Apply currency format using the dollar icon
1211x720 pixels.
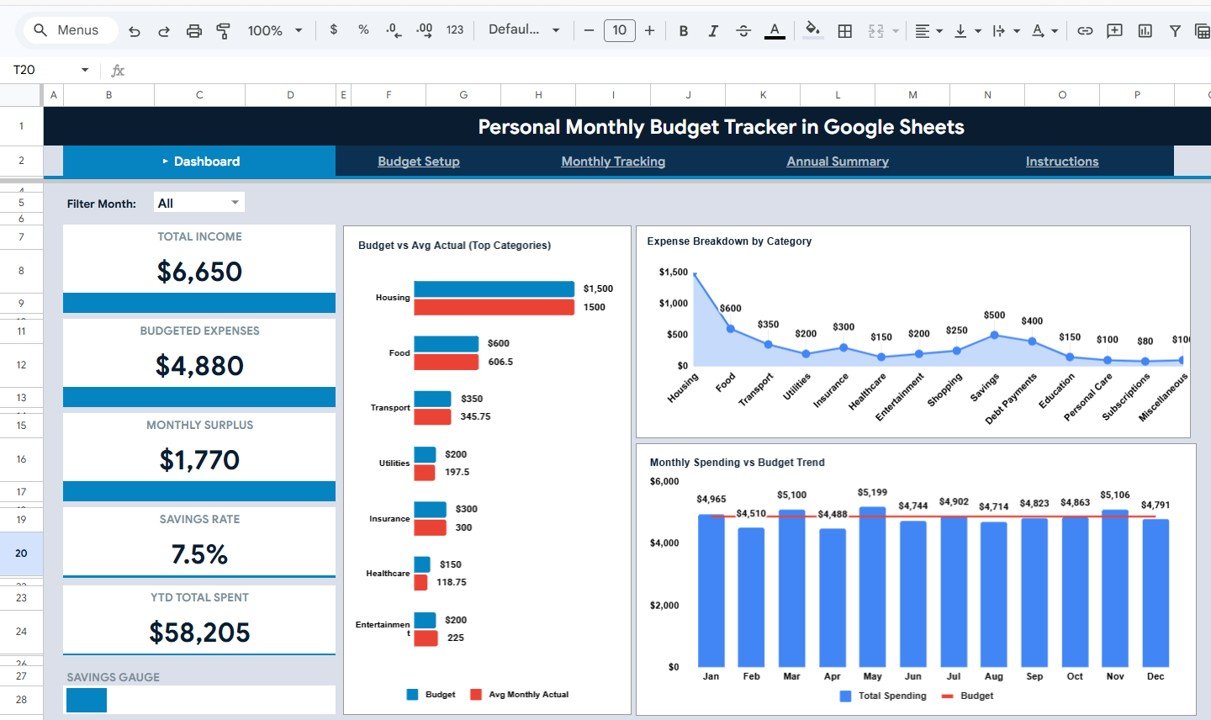pos(333,30)
